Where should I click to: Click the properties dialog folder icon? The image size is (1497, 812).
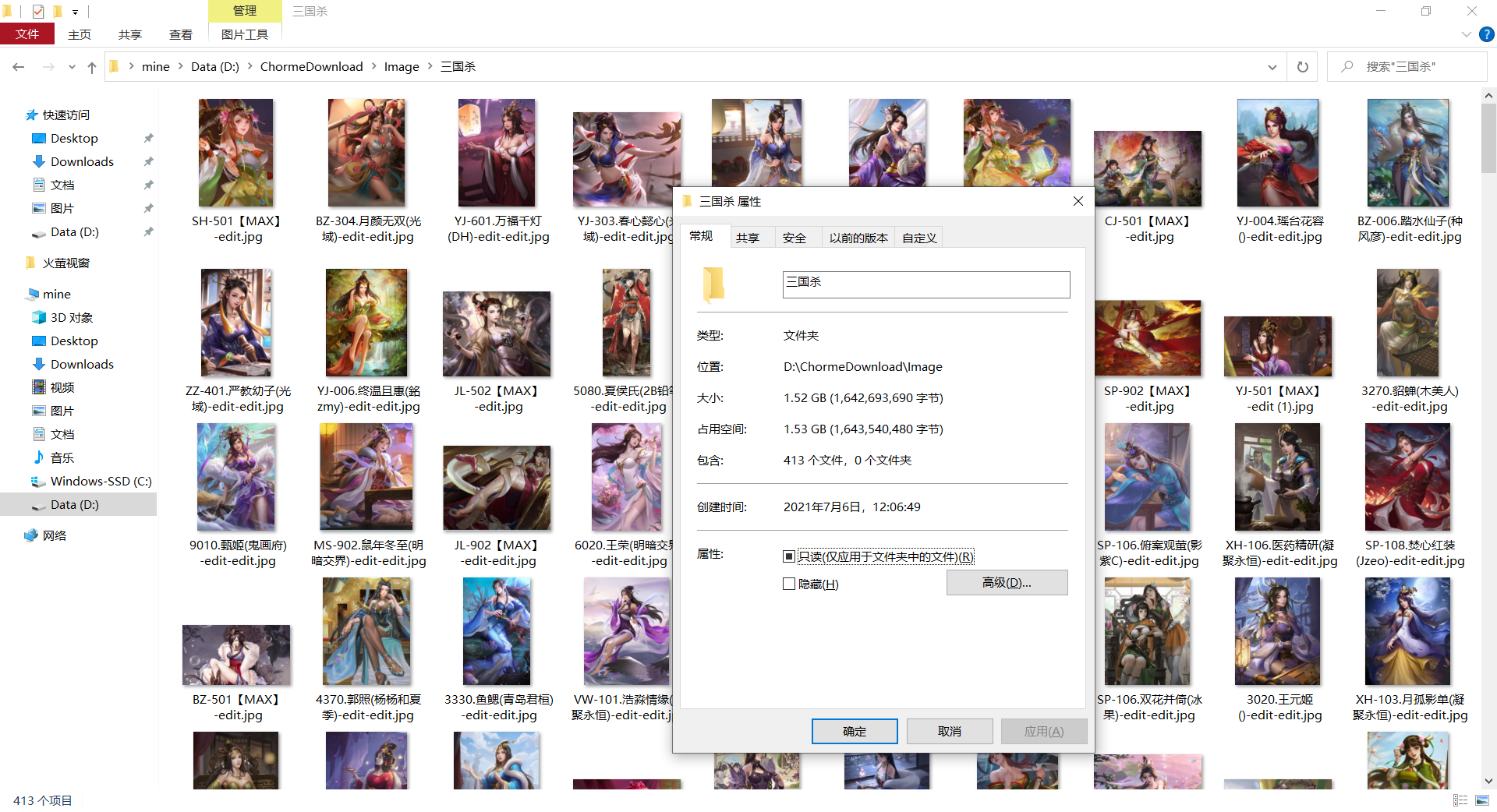pos(713,284)
